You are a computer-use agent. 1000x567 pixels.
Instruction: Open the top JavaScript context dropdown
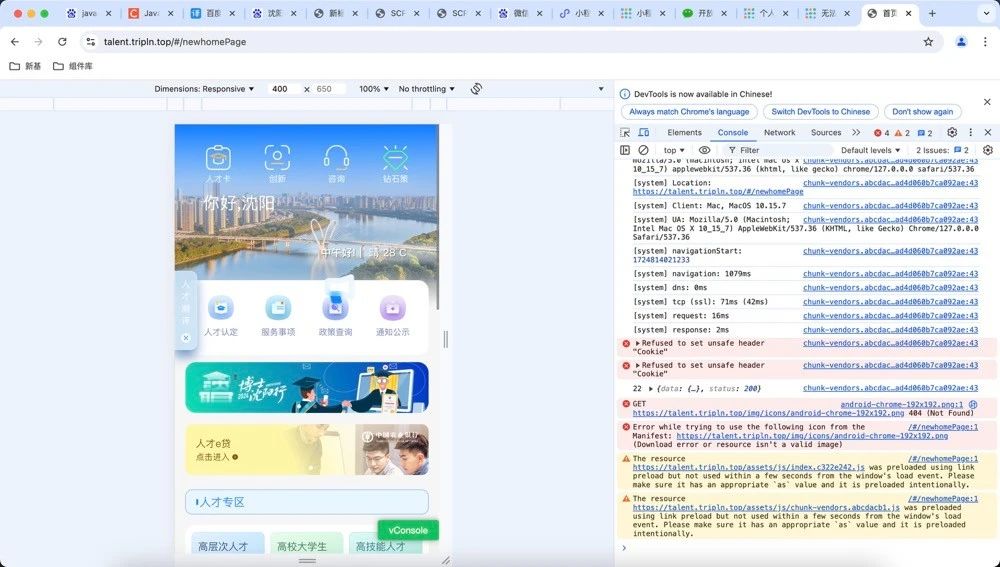(x=674, y=151)
